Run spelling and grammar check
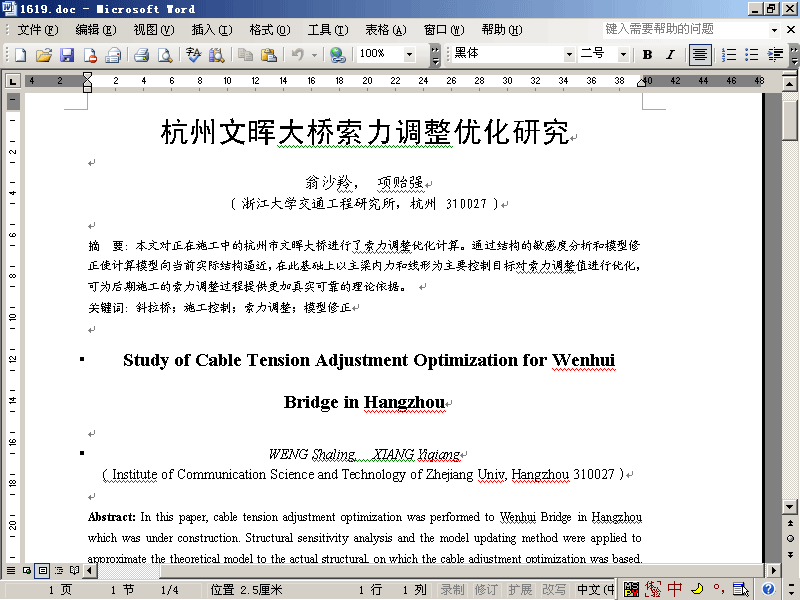This screenshot has height=600, width=800. coord(193,54)
